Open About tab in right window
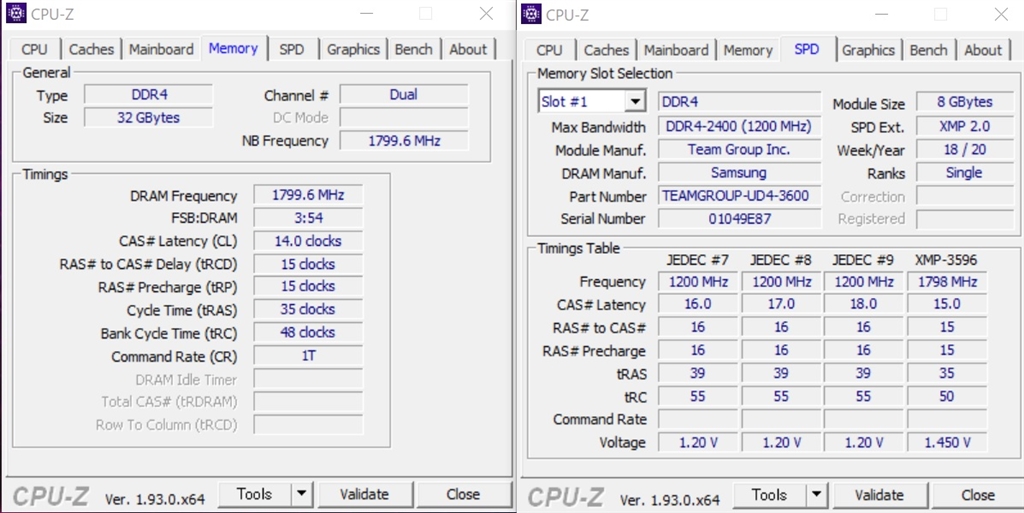 click(983, 50)
